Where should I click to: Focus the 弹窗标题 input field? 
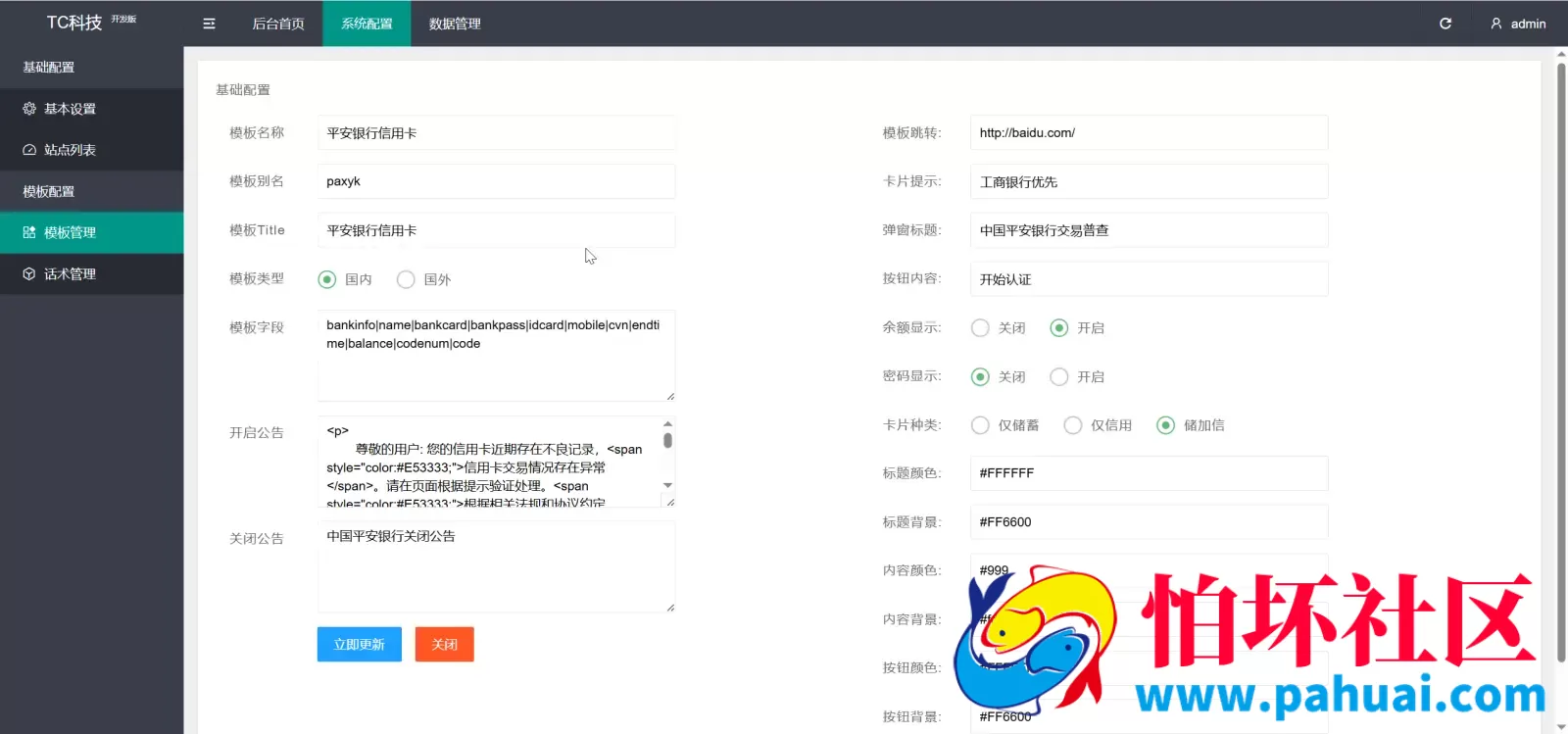point(1149,230)
